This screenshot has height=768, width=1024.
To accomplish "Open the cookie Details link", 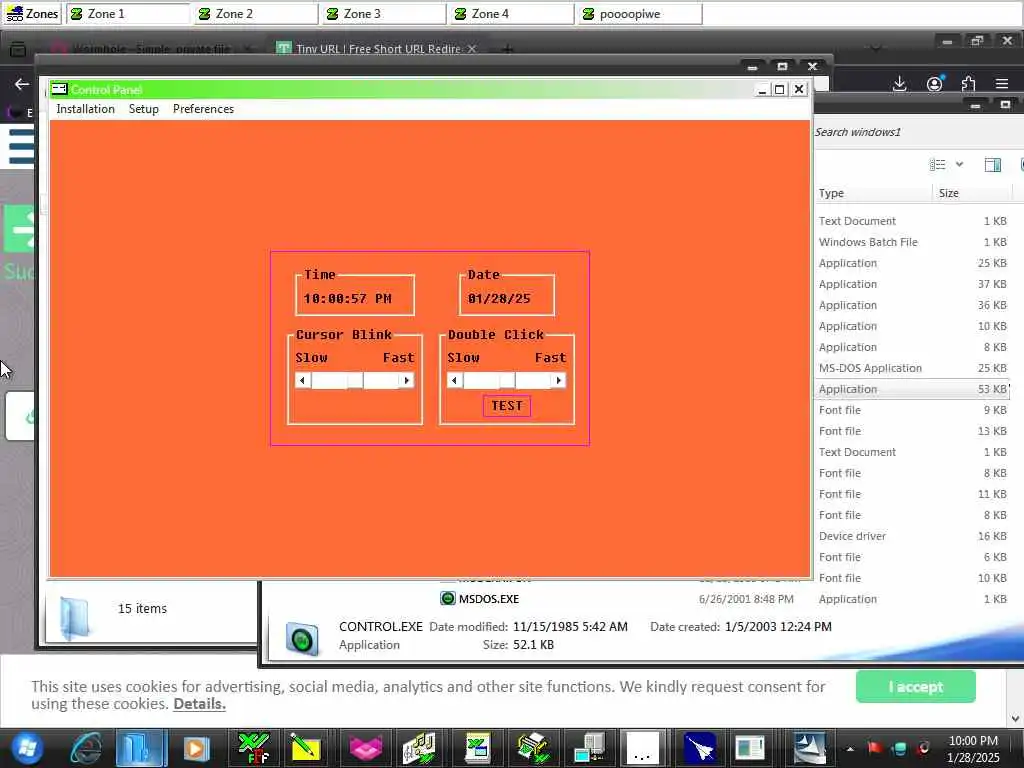I will click(x=199, y=704).
